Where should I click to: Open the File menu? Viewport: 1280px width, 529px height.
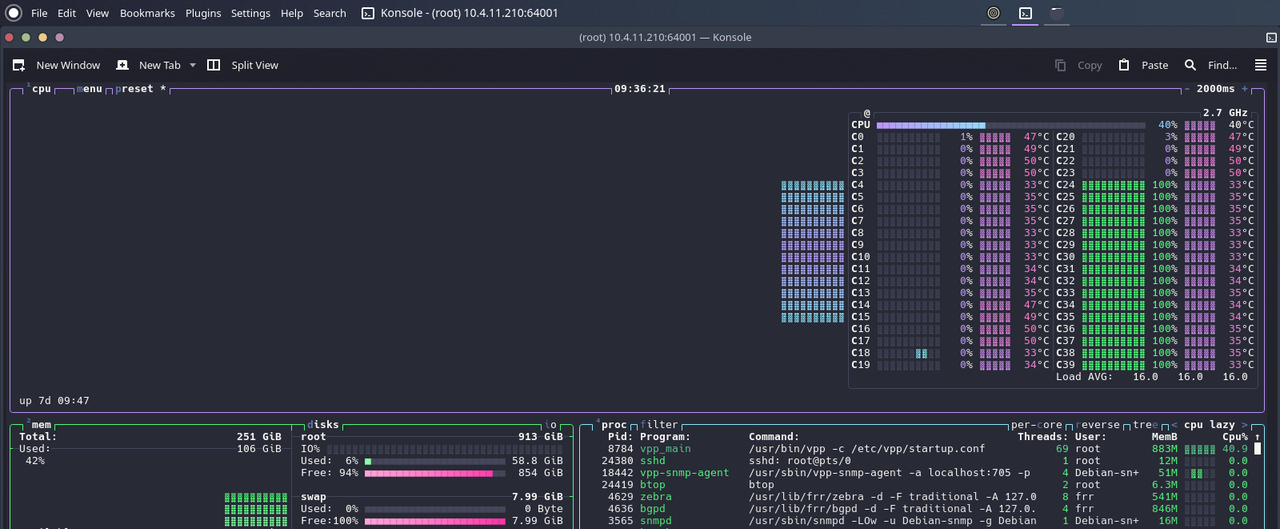[39, 13]
